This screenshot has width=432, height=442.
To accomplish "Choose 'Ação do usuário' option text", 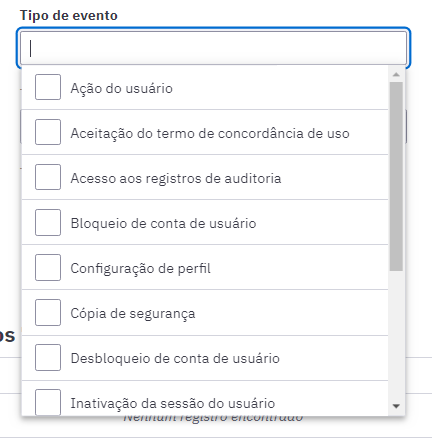I will pos(121,88).
